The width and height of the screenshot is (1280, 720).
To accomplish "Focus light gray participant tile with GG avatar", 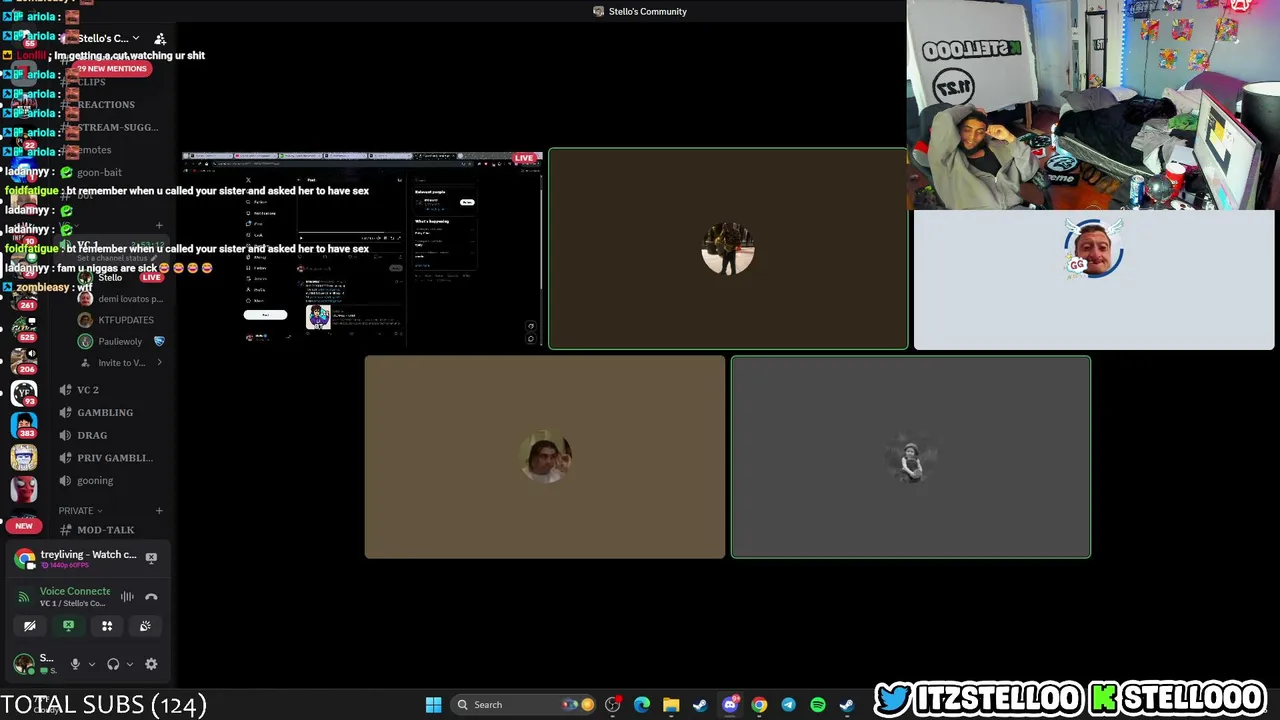I will point(1094,279).
